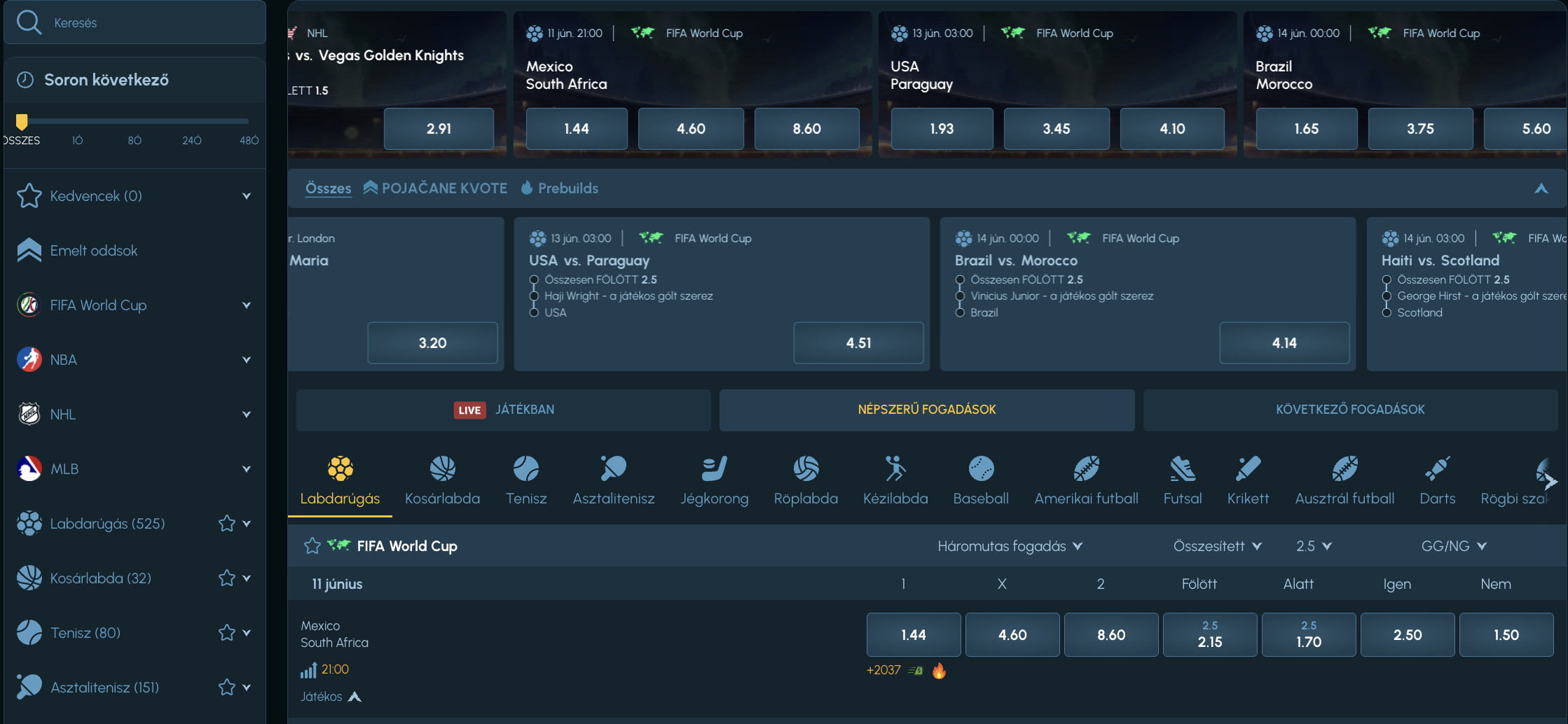Show the fire hot-bets icon under Mexico match
The image size is (1568, 724).
click(x=939, y=670)
